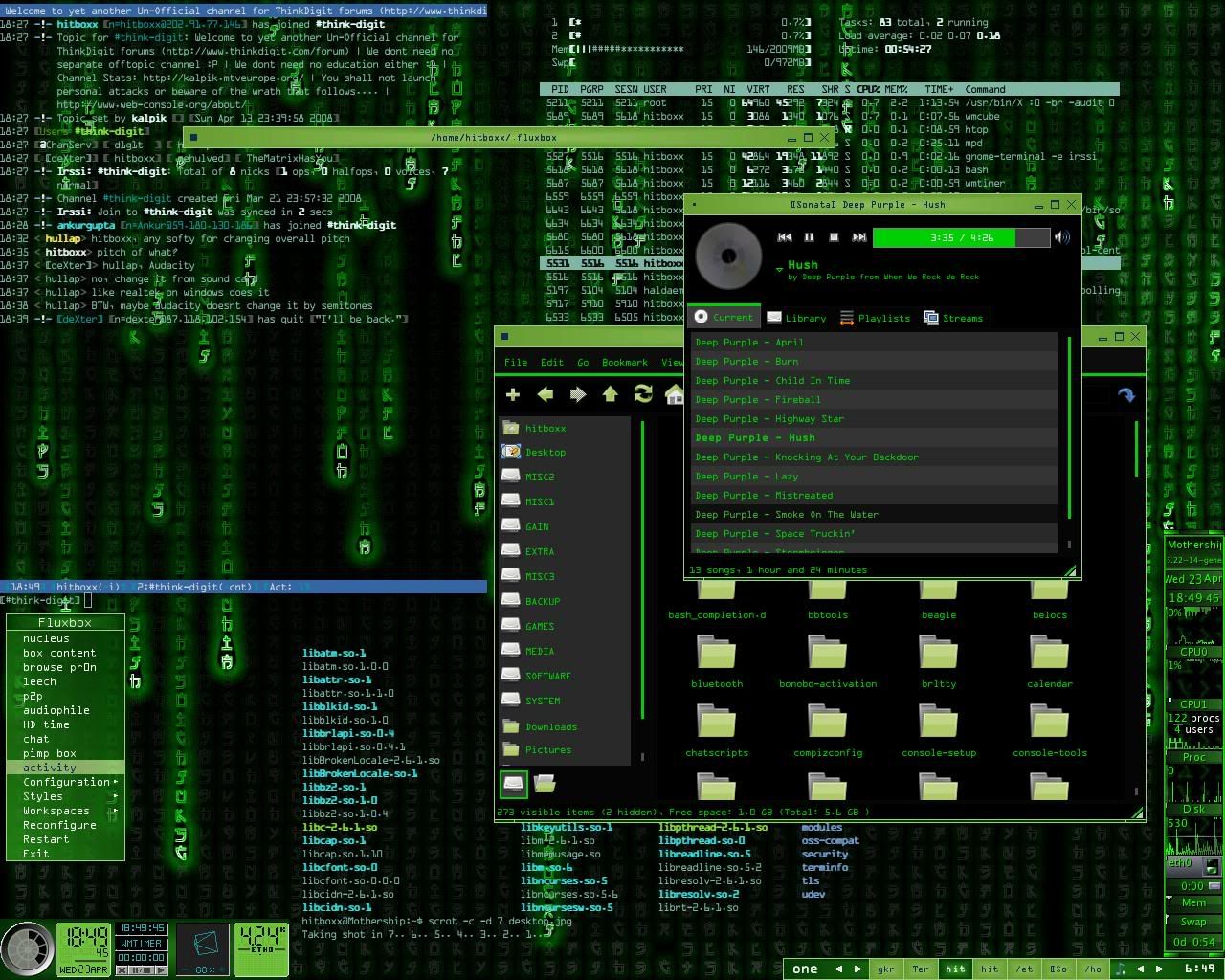This screenshot has width=1225, height=980.
Task: Expand Styles submenu in Fluxbox menu
Action: tap(66, 796)
